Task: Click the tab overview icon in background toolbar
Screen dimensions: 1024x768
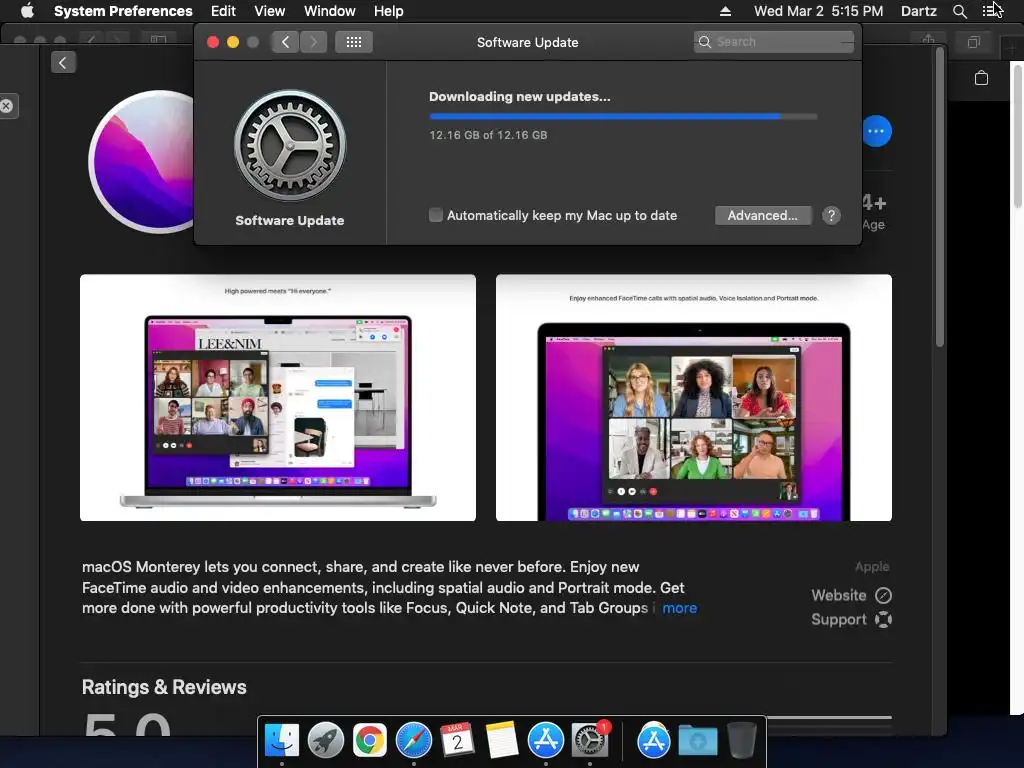Action: point(973,42)
